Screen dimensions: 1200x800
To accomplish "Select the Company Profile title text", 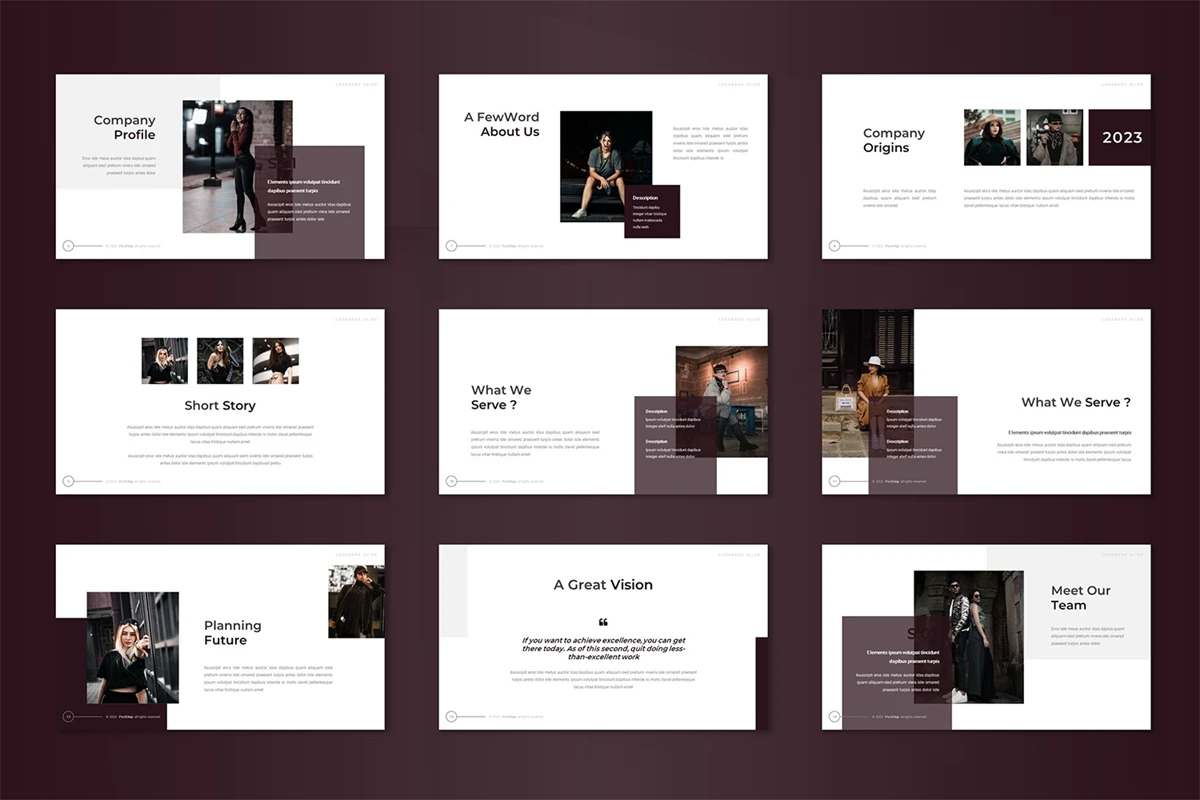I will tap(125, 127).
